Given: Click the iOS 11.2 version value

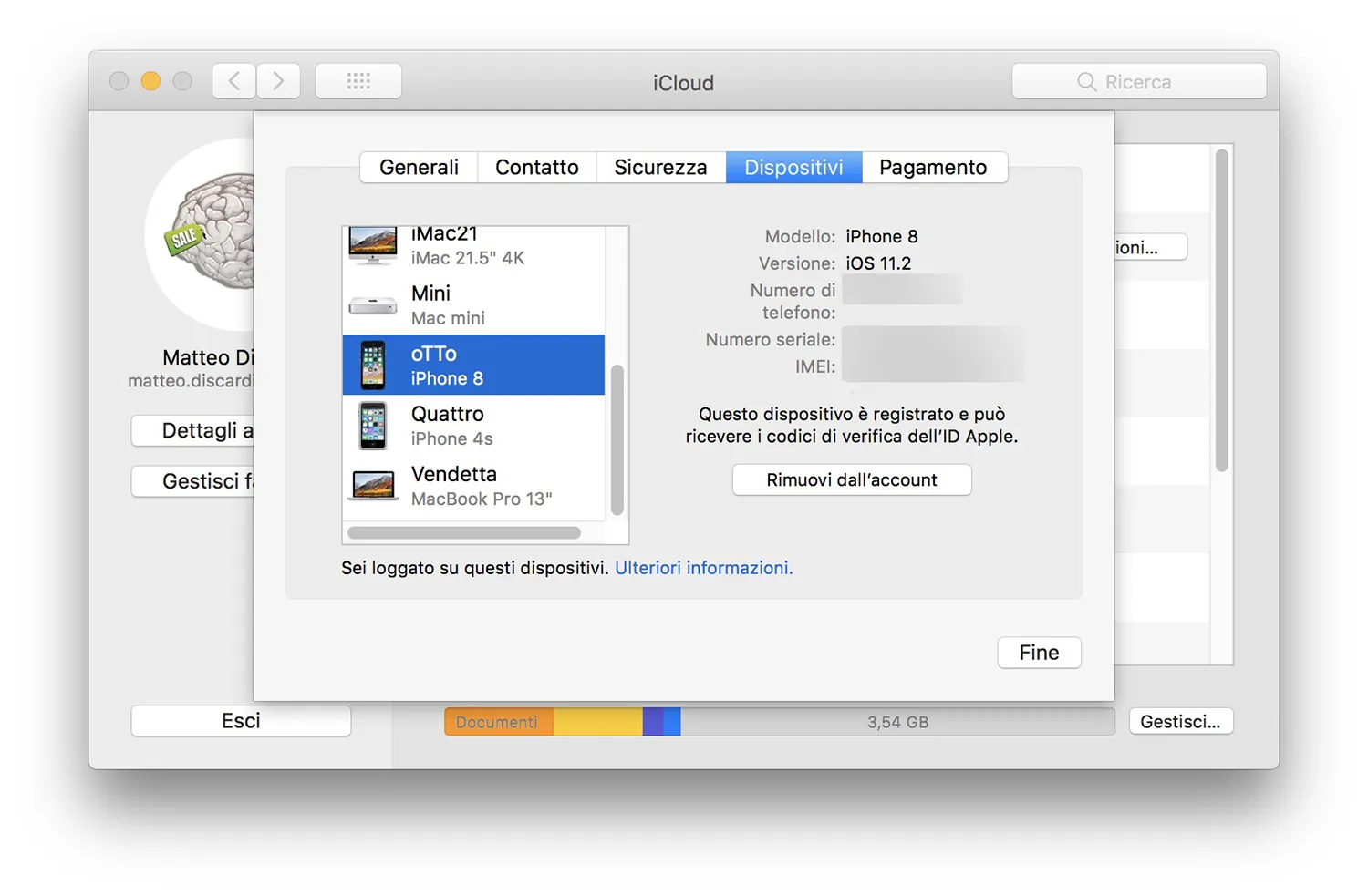Looking at the screenshot, I should pos(878,263).
